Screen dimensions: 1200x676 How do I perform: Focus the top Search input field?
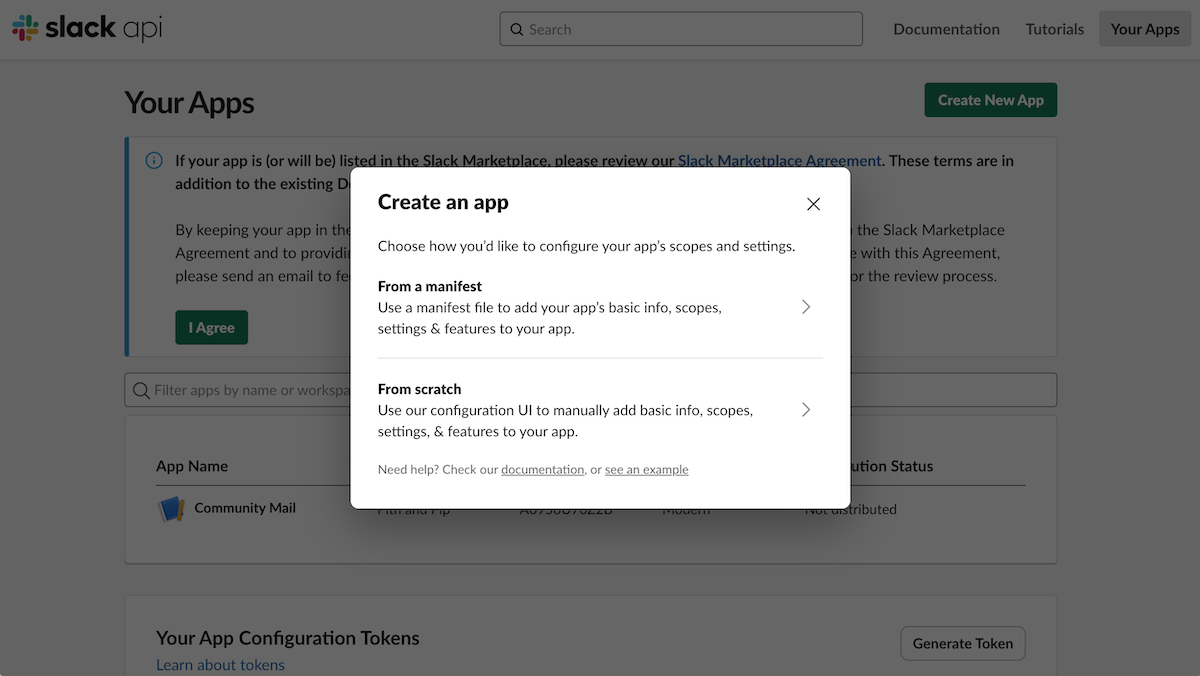690,29
